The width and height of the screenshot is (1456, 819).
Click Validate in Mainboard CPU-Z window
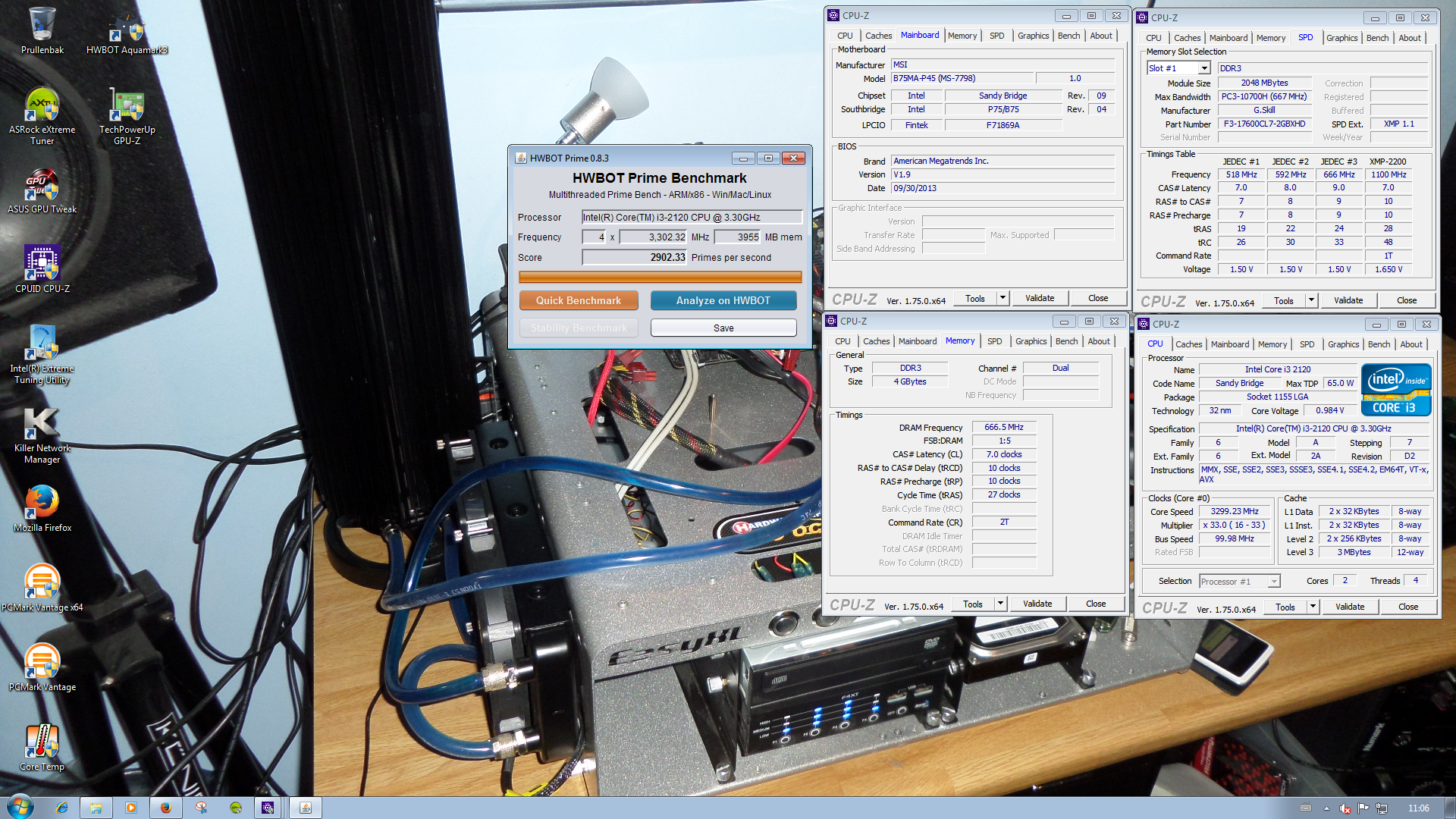coord(1040,298)
